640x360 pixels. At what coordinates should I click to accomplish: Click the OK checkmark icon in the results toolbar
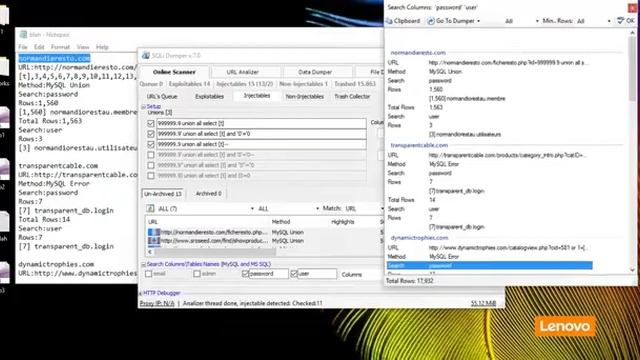620,20
